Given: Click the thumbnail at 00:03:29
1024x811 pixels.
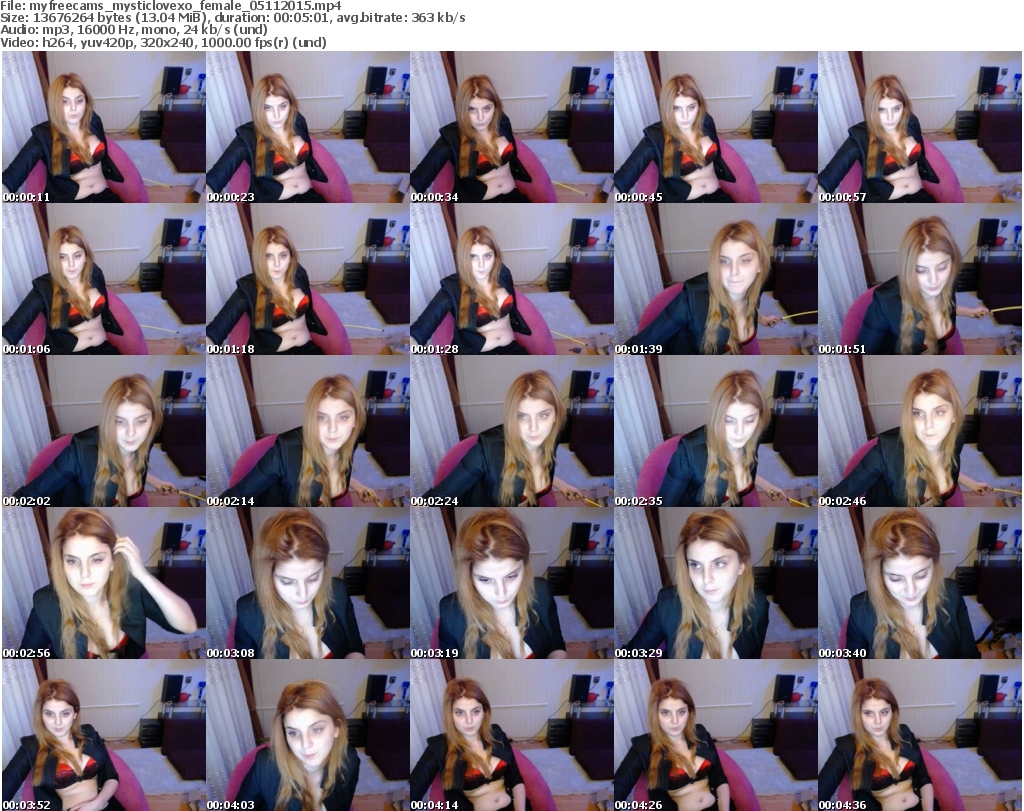Looking at the screenshot, I should click(715, 583).
